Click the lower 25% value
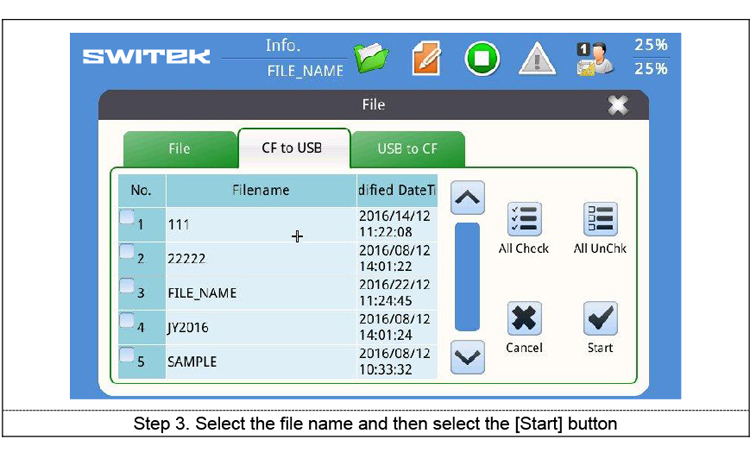 (x=651, y=69)
